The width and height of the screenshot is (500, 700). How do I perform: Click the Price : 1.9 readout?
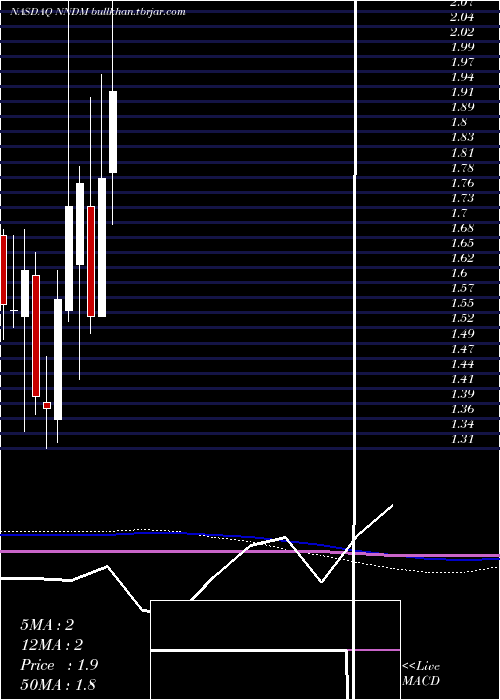coord(59,665)
